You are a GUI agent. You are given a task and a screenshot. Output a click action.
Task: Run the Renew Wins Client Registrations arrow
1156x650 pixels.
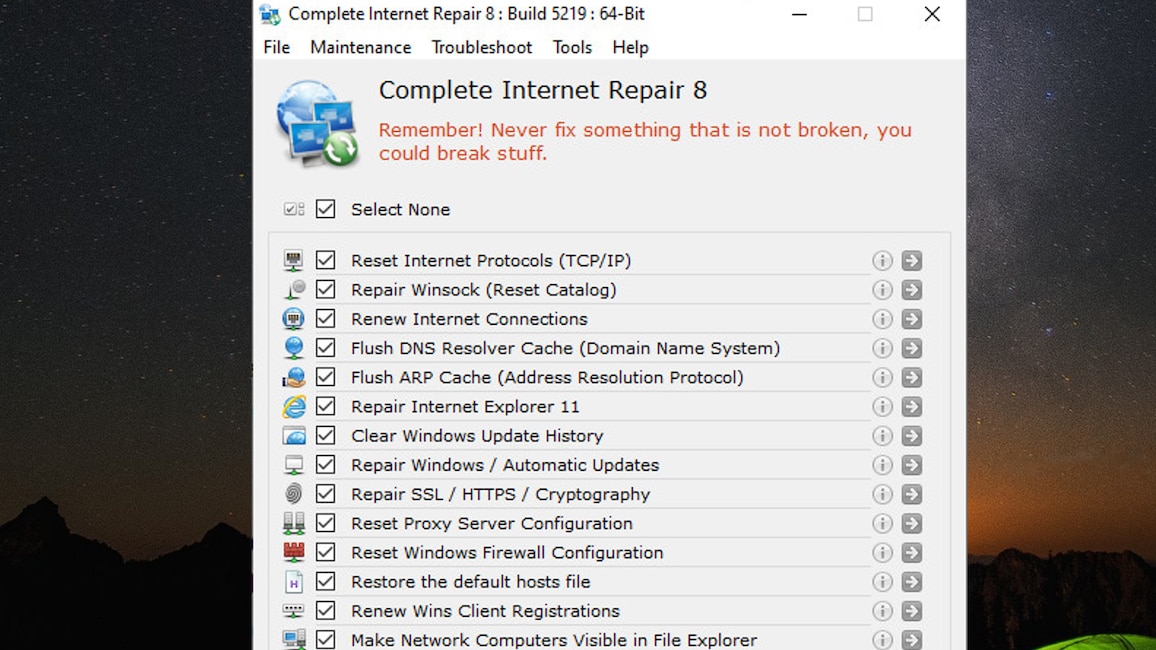pyautogui.click(x=911, y=610)
